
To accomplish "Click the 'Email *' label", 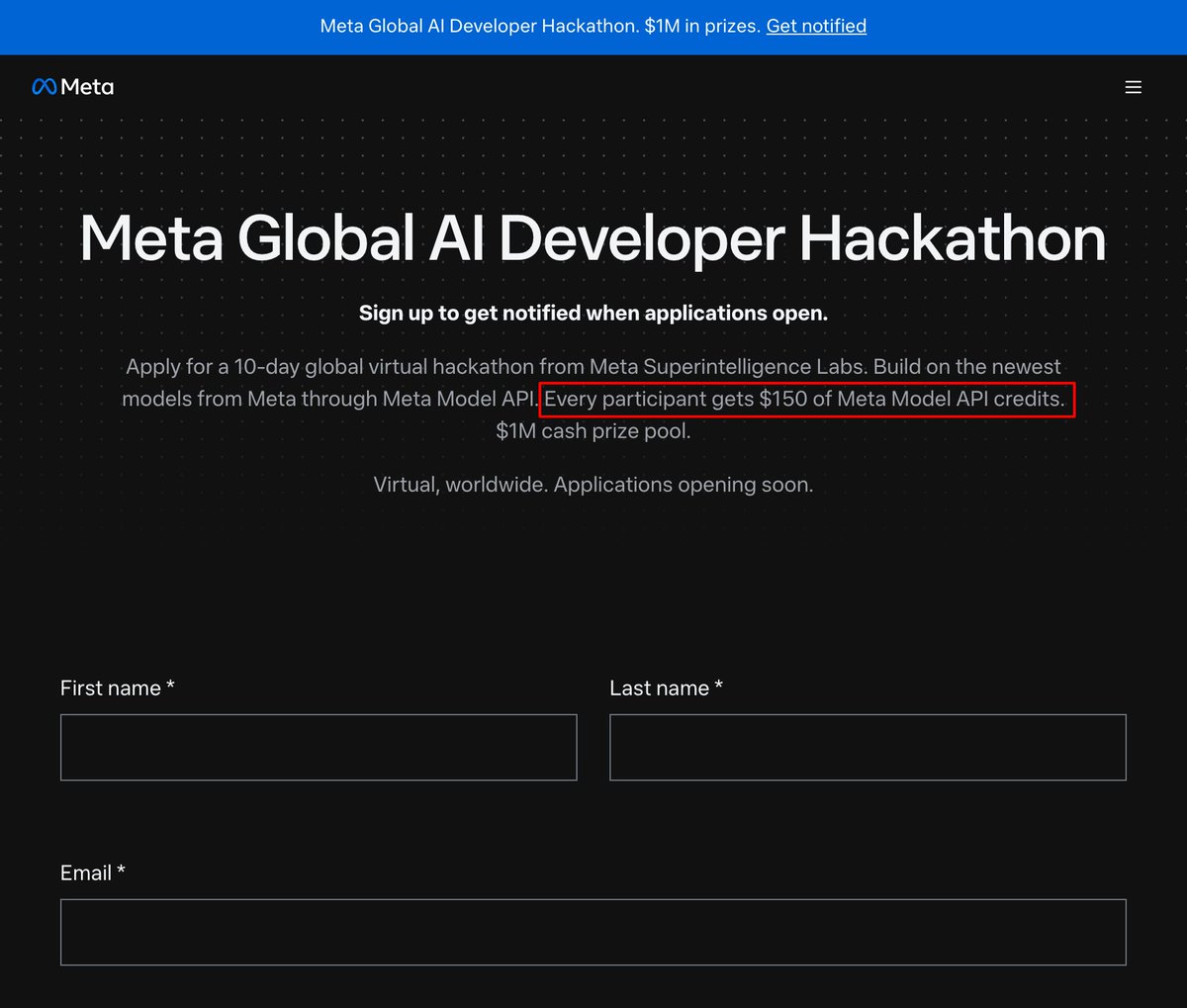I will (x=93, y=872).
